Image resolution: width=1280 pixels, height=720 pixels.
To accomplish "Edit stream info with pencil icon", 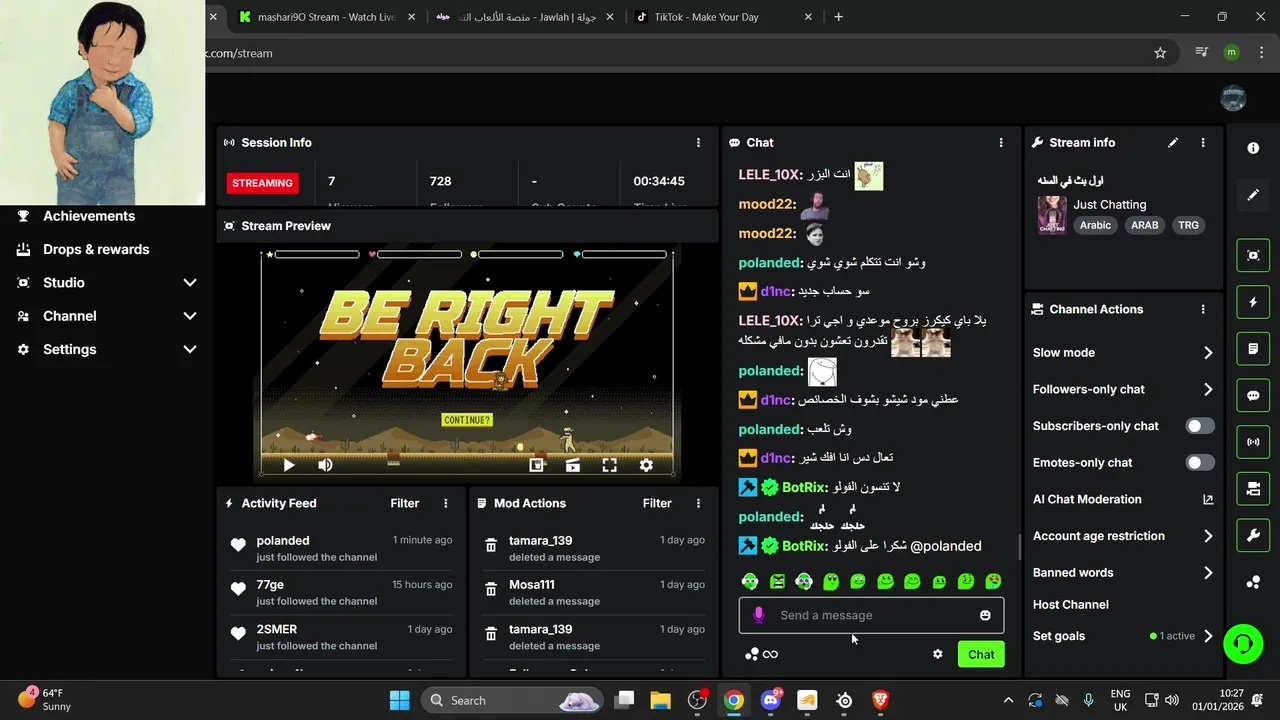I will (1173, 143).
